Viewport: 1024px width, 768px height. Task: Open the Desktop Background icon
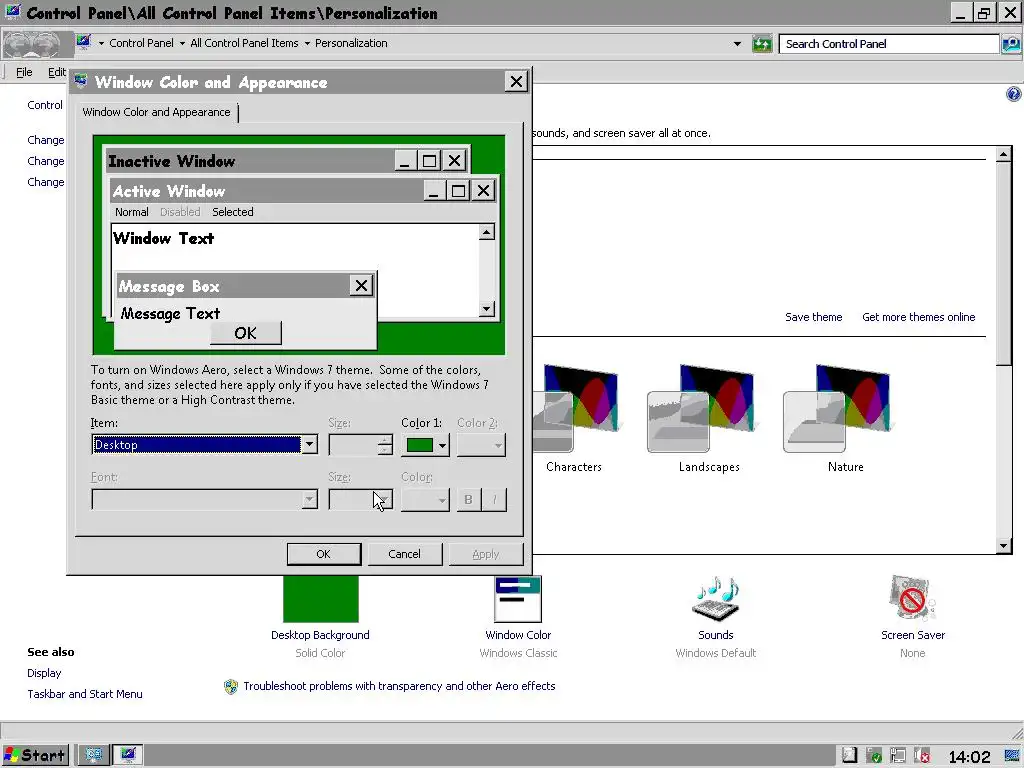(321, 599)
